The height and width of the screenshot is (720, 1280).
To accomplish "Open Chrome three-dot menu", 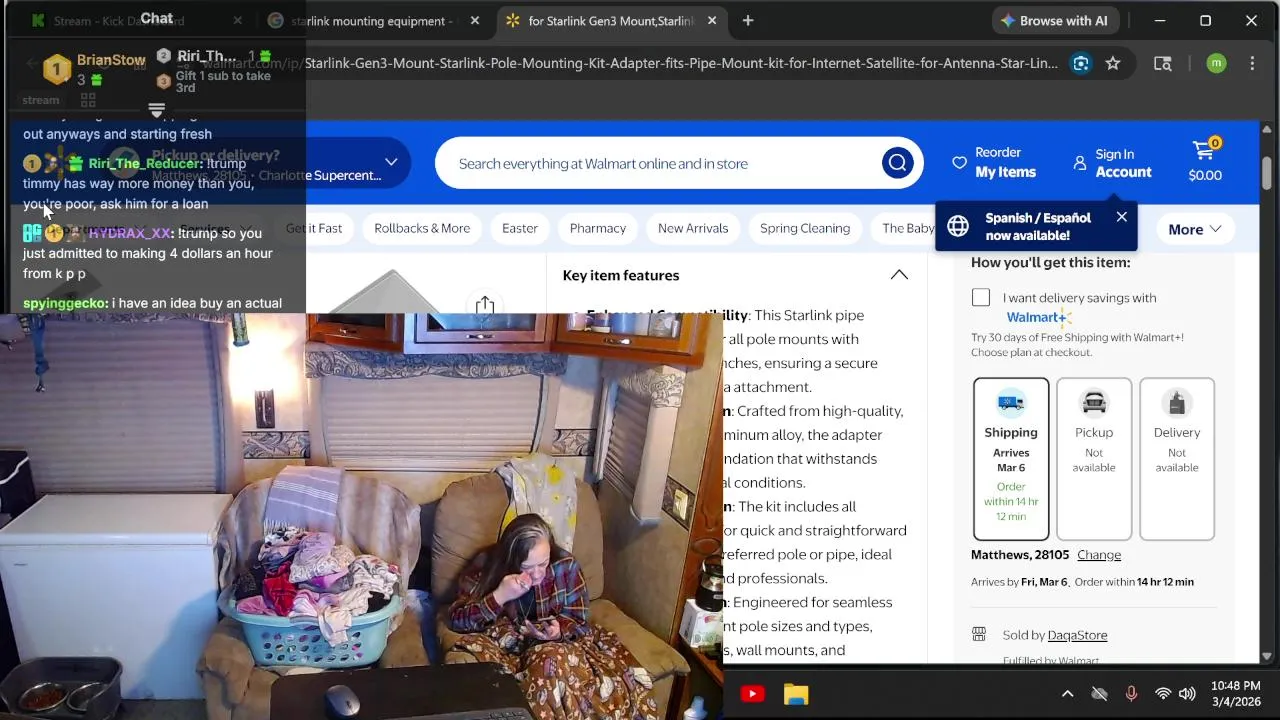I will point(1252,63).
